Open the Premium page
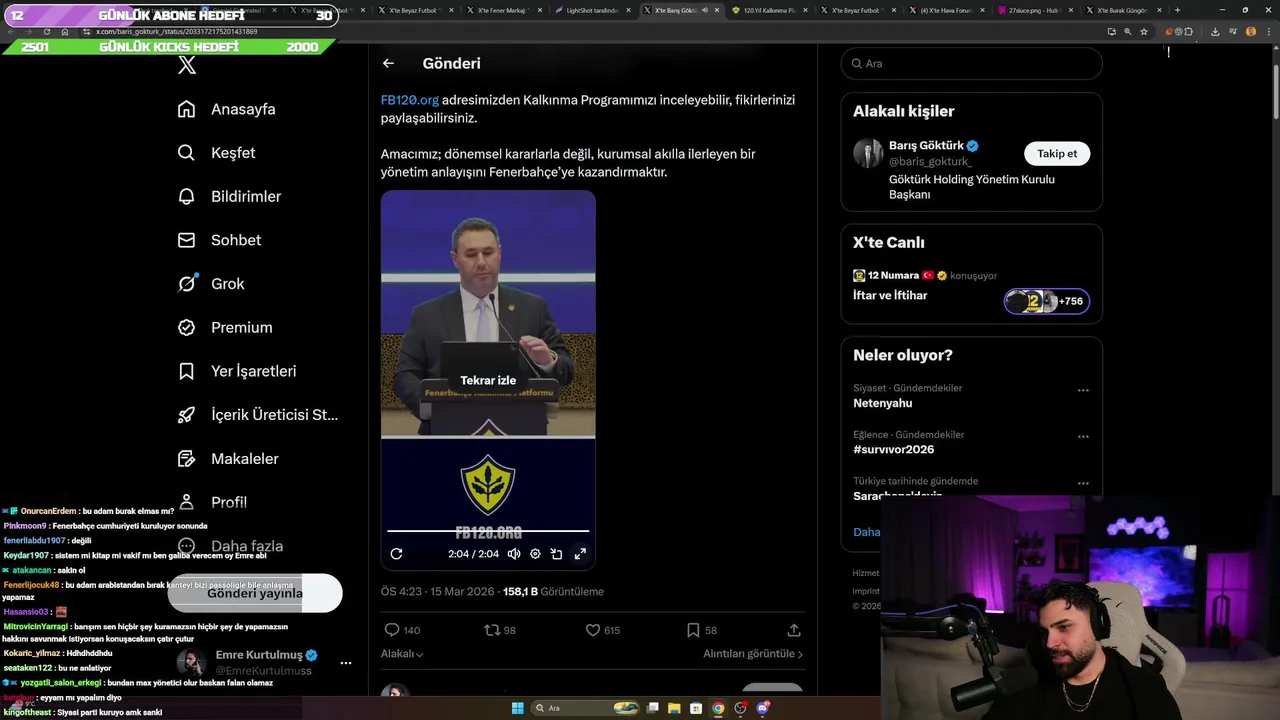The height and width of the screenshot is (720, 1280). [x=225, y=327]
